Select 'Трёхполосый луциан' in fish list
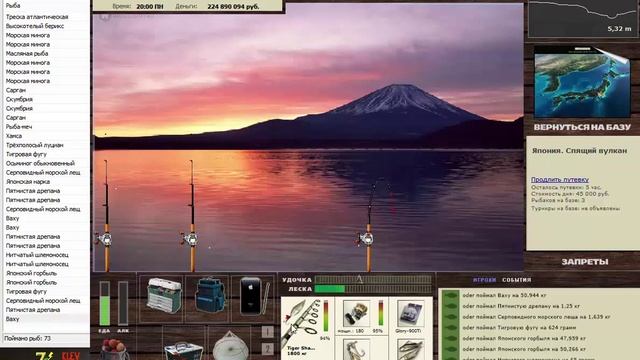 point(34,145)
